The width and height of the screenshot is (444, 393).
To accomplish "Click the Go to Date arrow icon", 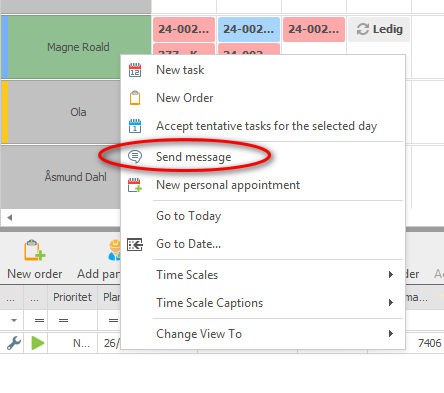I will click(135, 244).
